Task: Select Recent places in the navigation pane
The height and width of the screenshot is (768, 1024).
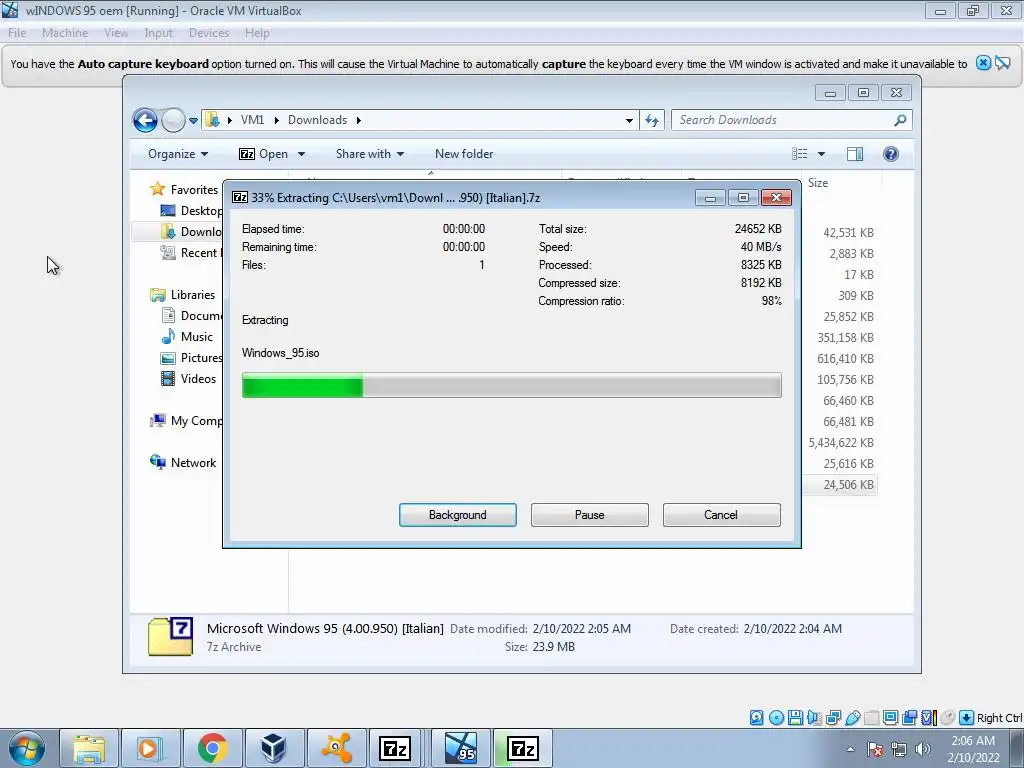Action: point(190,253)
